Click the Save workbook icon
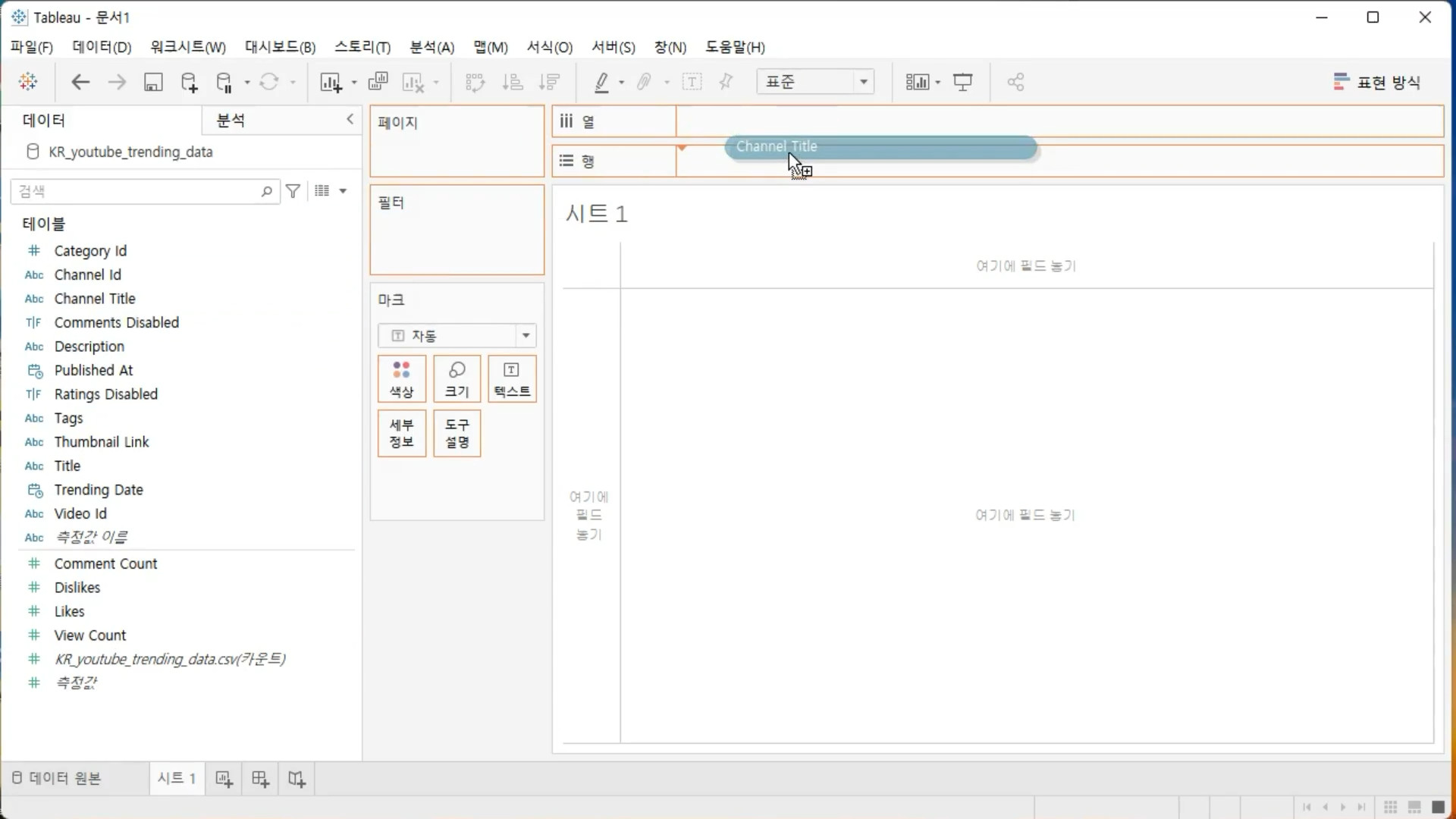The image size is (1456, 819). coord(153,82)
